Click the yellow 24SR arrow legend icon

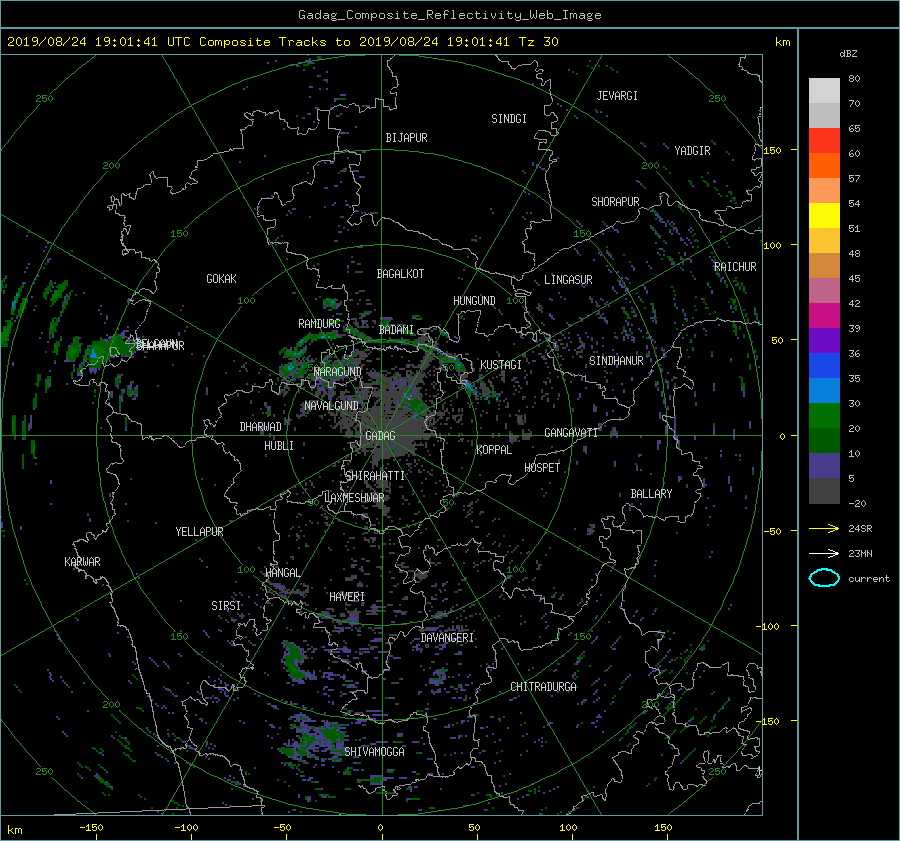824,529
